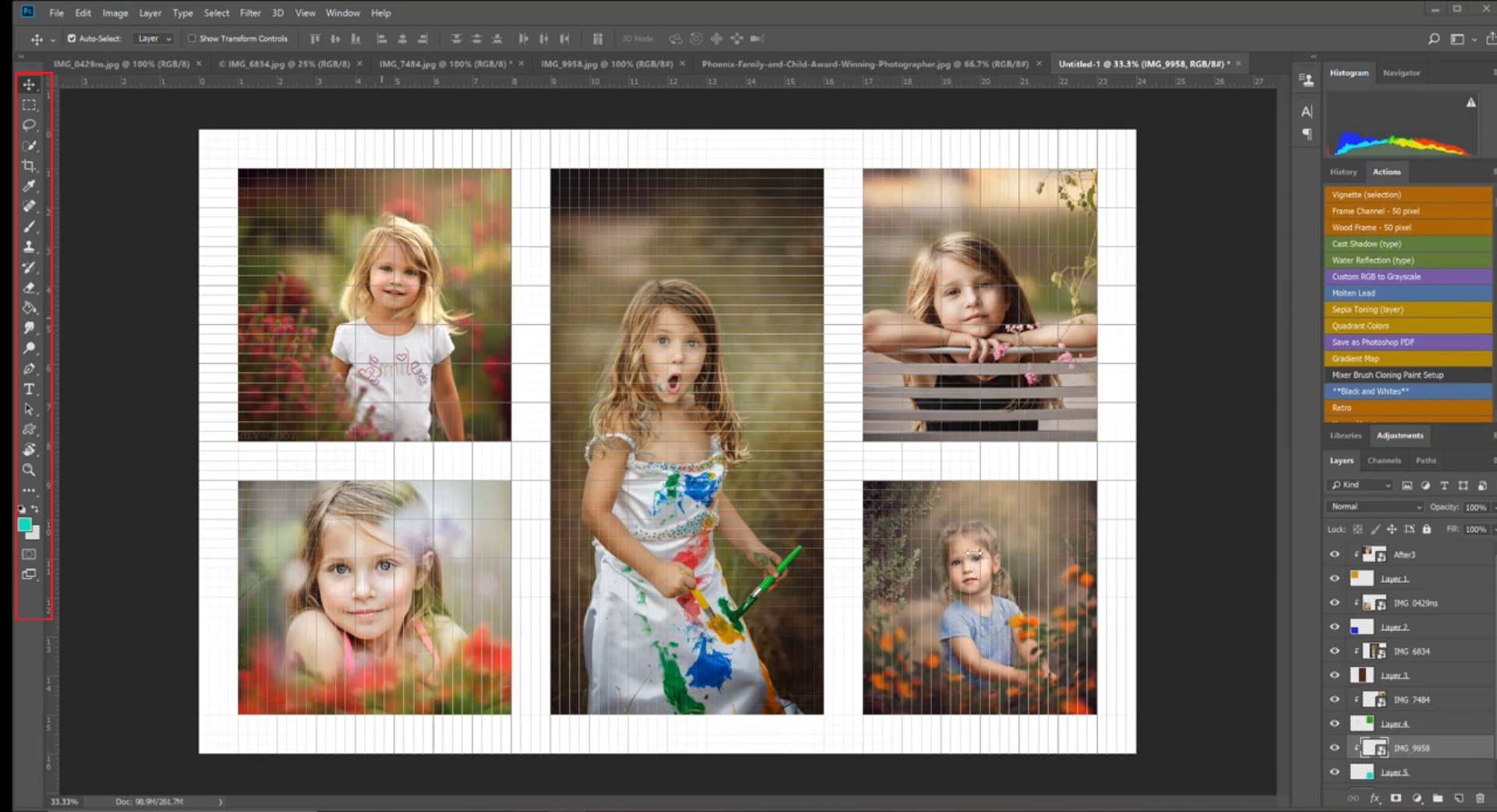Viewport: 1497px width, 812px height.
Task: Open the blend mode dropdown showing Normal
Action: [x=1374, y=507]
